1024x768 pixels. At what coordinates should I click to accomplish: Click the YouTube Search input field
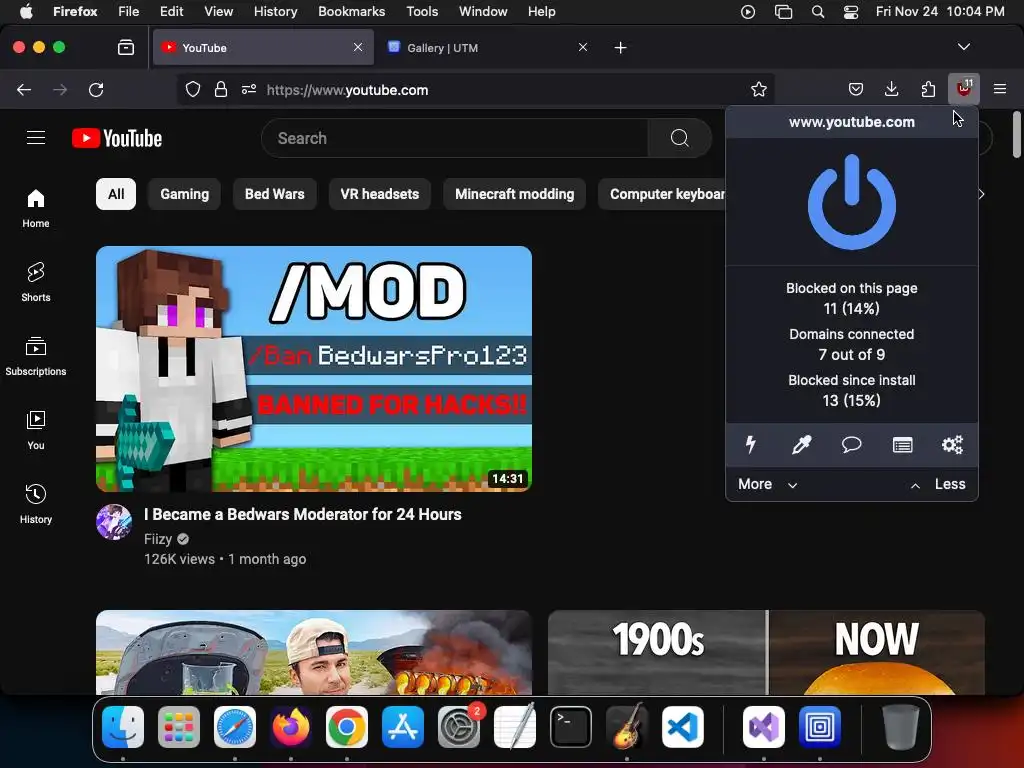coord(455,138)
